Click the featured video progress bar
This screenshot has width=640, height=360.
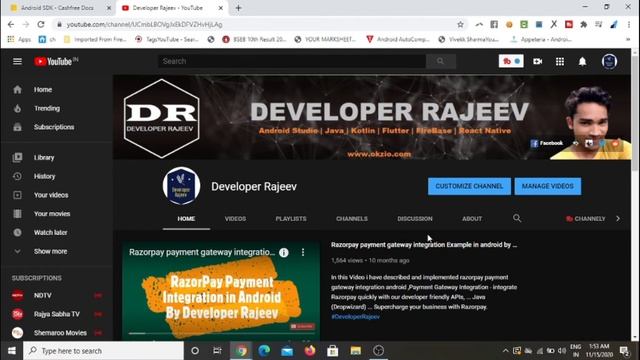coord(221,333)
